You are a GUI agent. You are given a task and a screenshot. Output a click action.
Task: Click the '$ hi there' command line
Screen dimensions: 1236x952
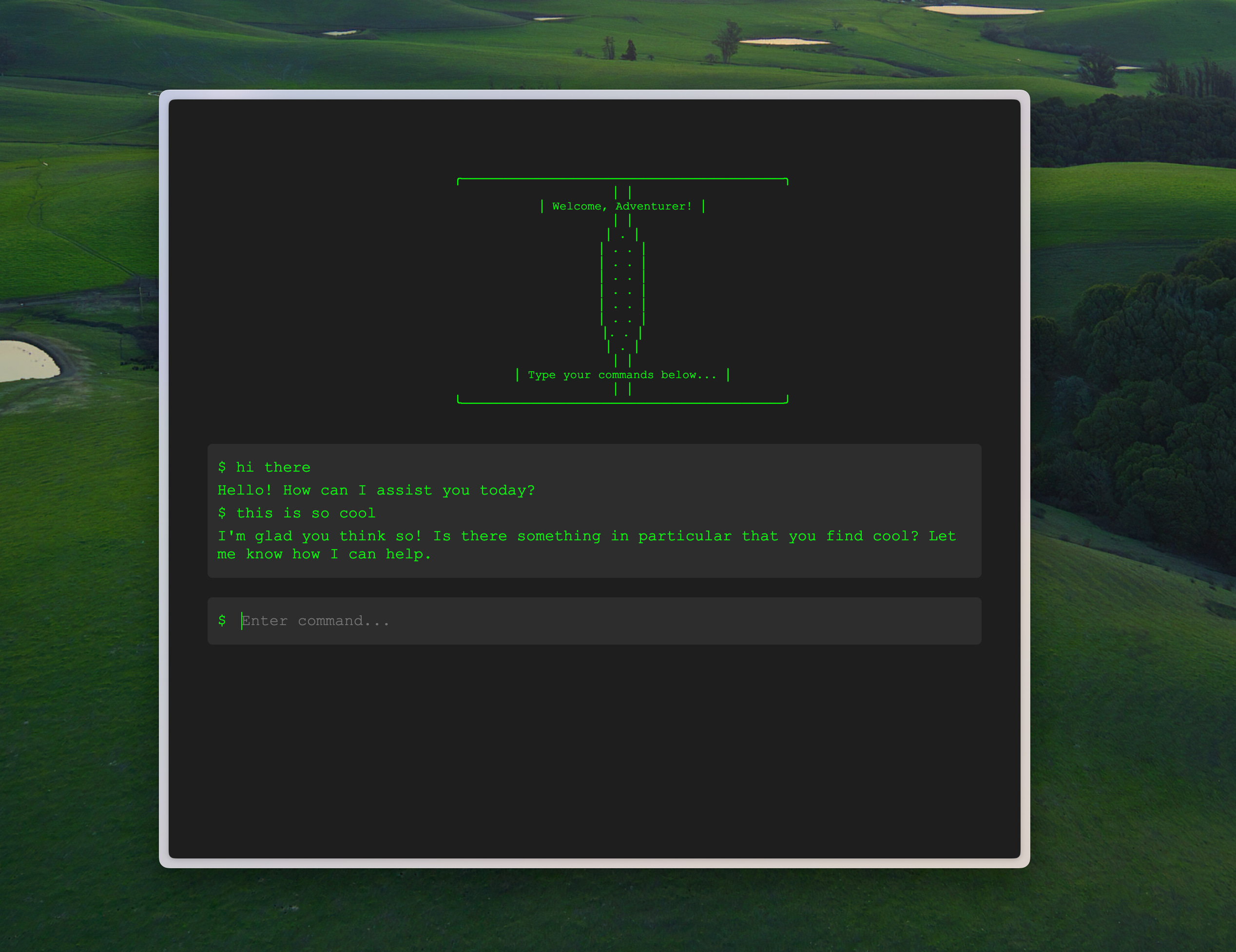point(264,467)
